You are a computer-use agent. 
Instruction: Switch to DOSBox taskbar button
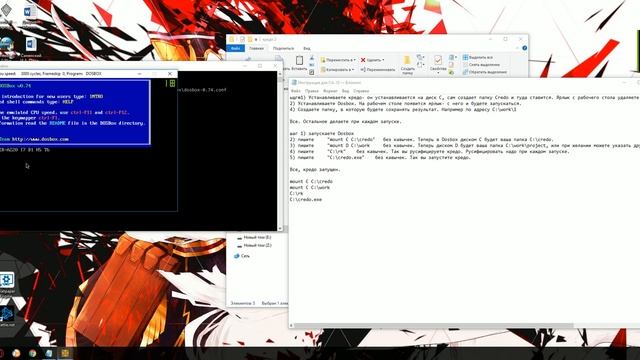coord(65,353)
